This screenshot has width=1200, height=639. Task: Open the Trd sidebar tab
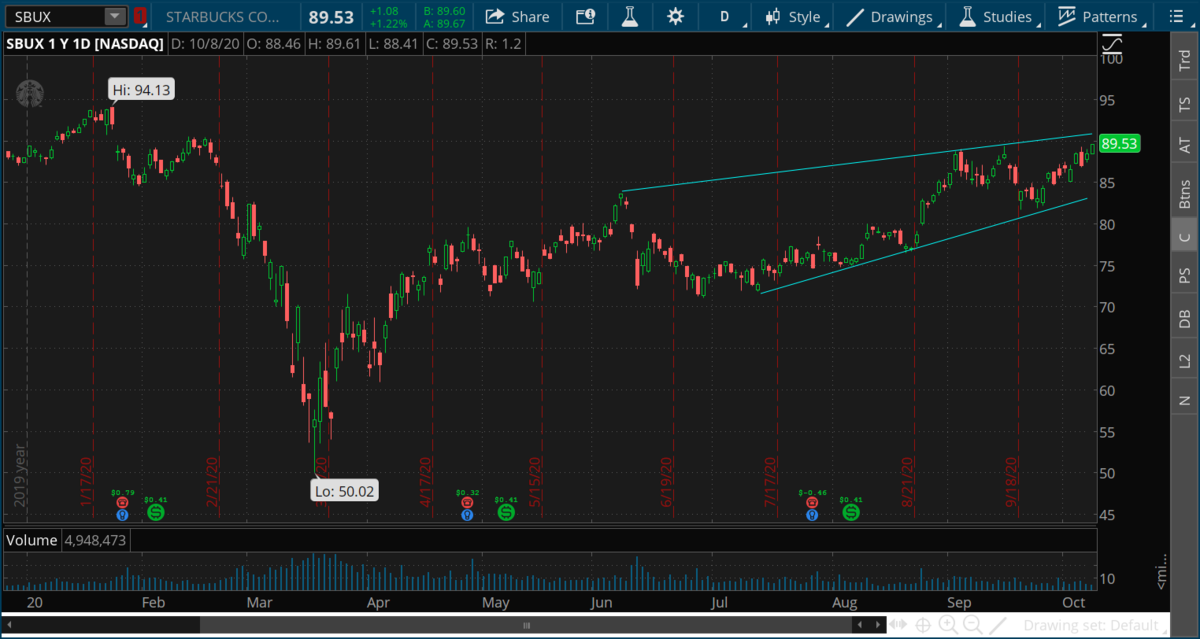[1186, 61]
